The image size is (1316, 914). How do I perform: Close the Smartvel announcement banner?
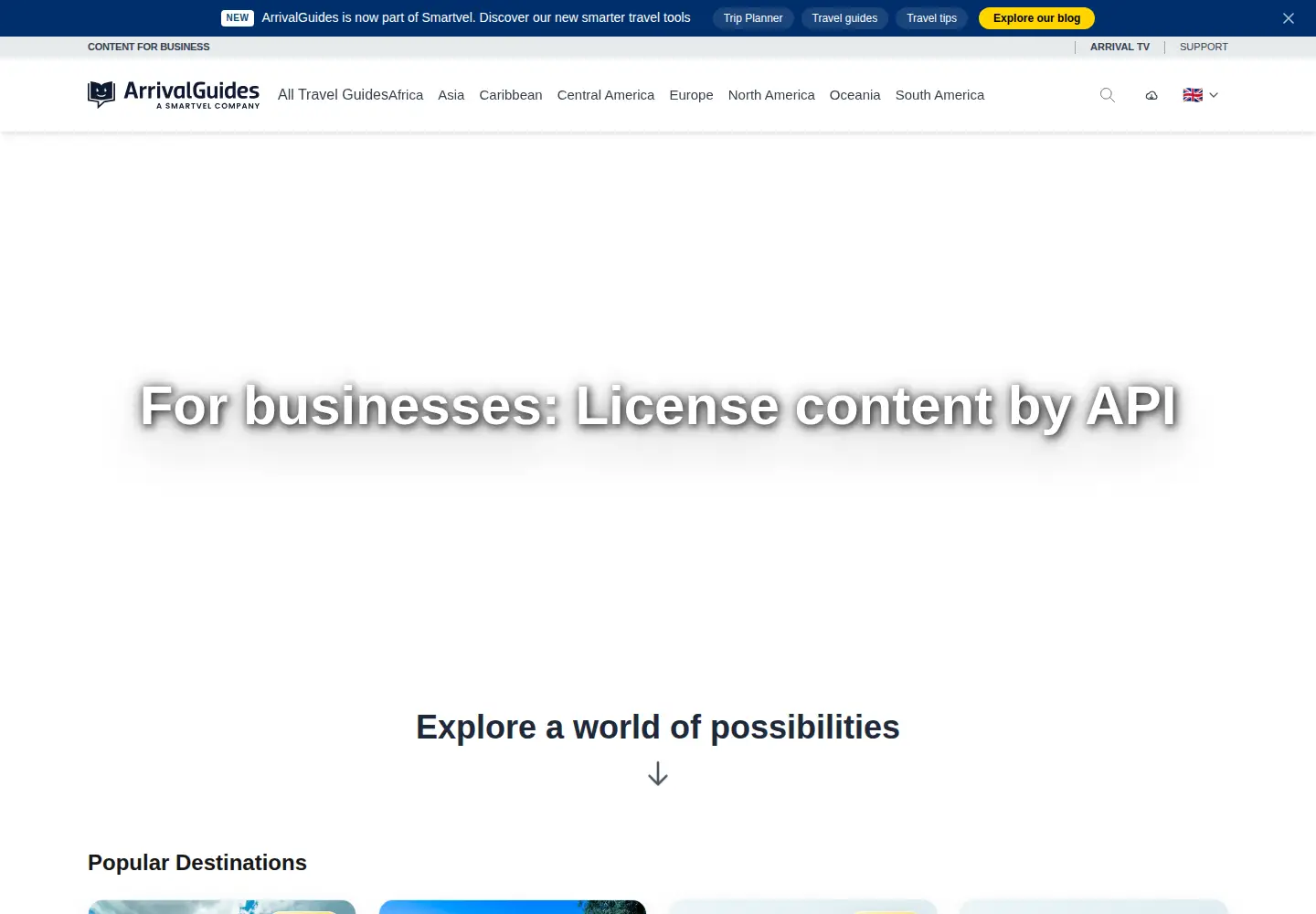click(x=1289, y=18)
